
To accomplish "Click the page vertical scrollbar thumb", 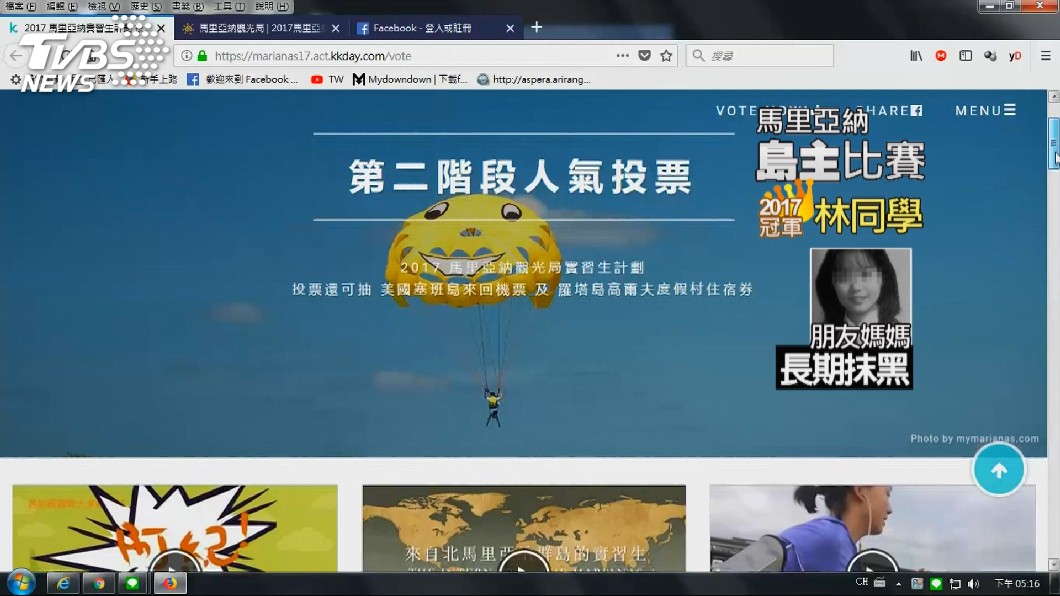I will (1053, 143).
